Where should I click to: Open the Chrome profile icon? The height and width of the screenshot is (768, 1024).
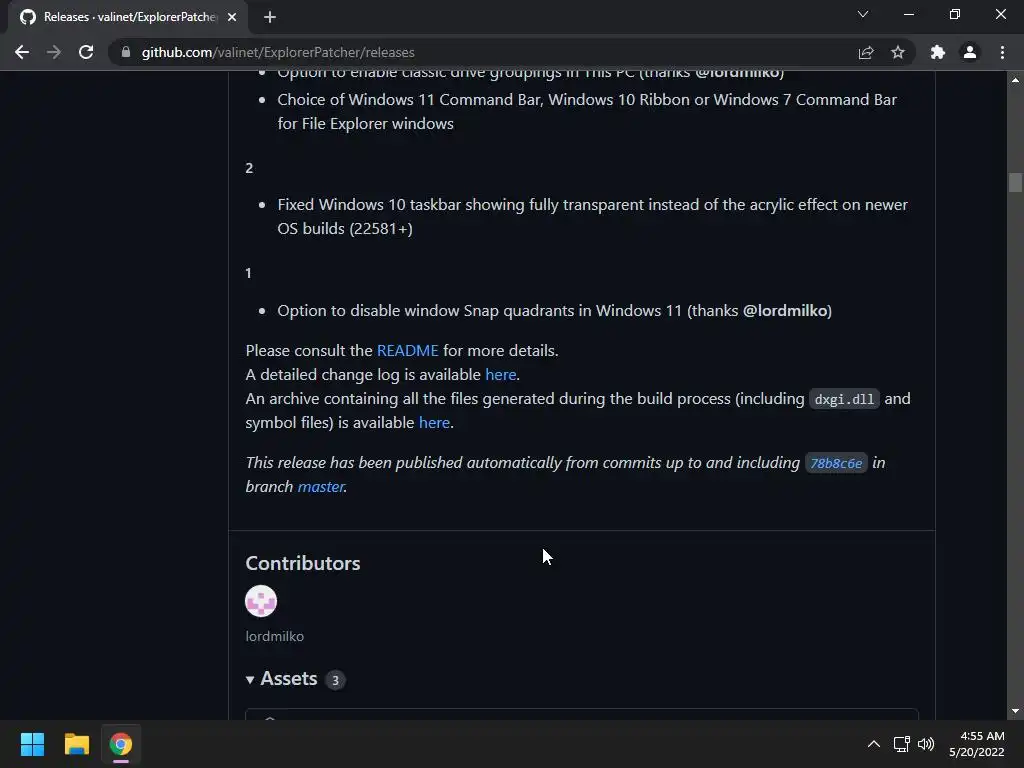click(970, 52)
